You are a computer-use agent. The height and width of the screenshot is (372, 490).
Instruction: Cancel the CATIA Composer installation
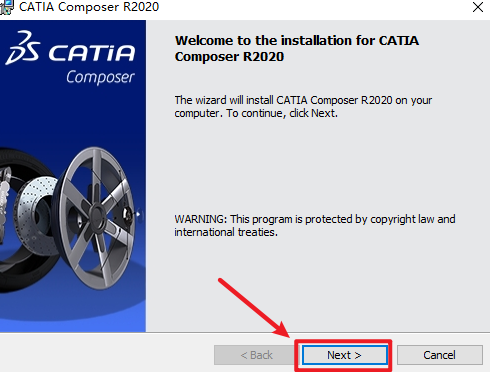[x=440, y=355]
